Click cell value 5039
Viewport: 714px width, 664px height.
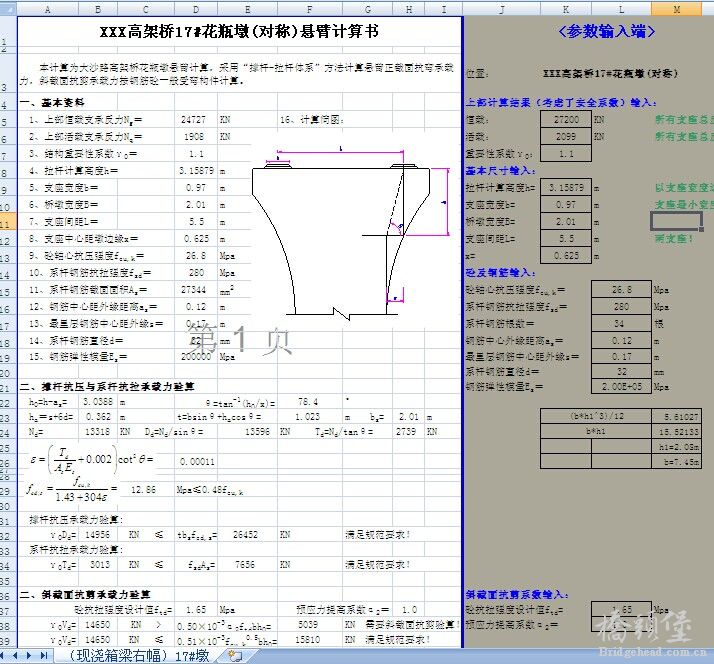(308, 624)
